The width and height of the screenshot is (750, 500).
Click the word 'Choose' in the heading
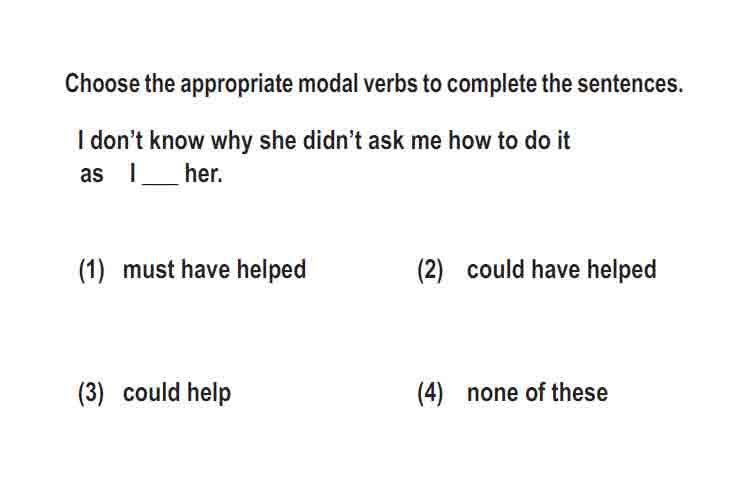click(x=102, y=83)
